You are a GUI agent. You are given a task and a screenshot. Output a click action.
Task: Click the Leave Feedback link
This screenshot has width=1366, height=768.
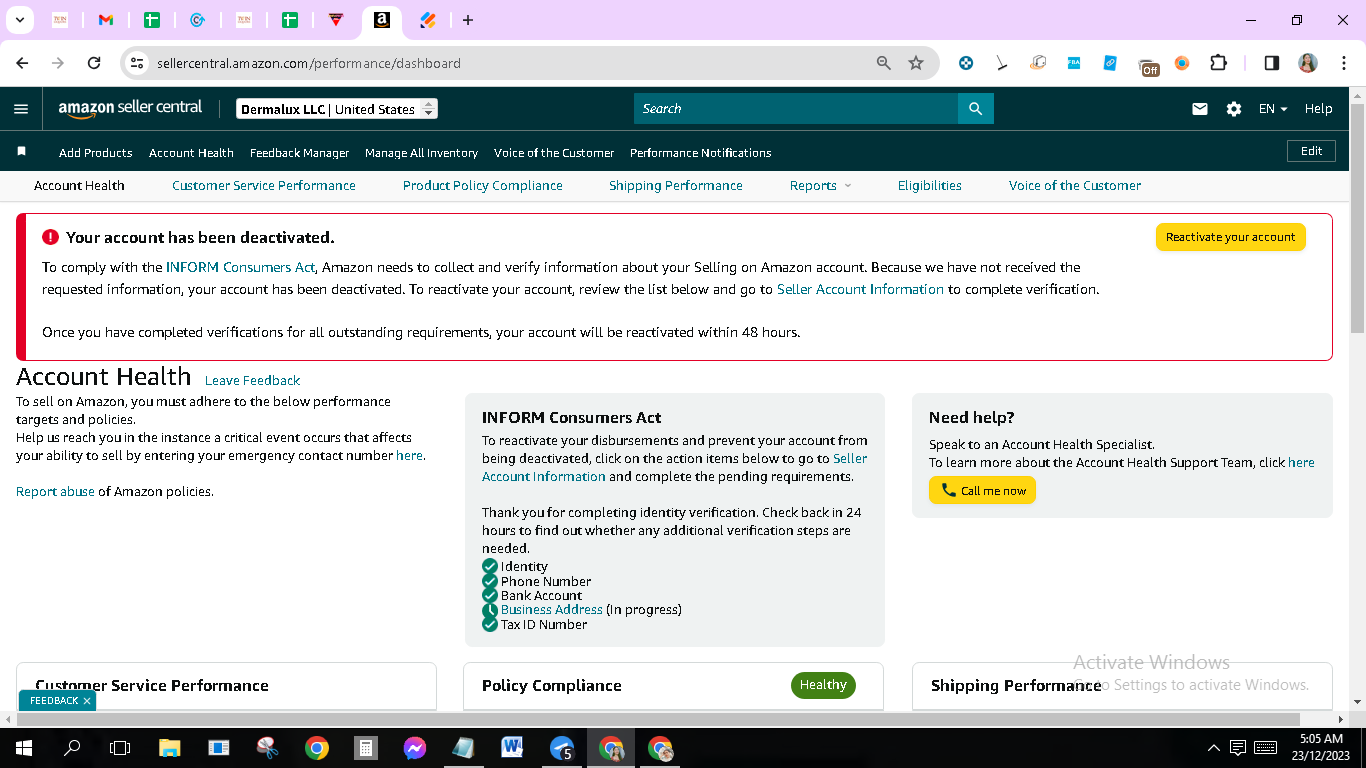[253, 381]
